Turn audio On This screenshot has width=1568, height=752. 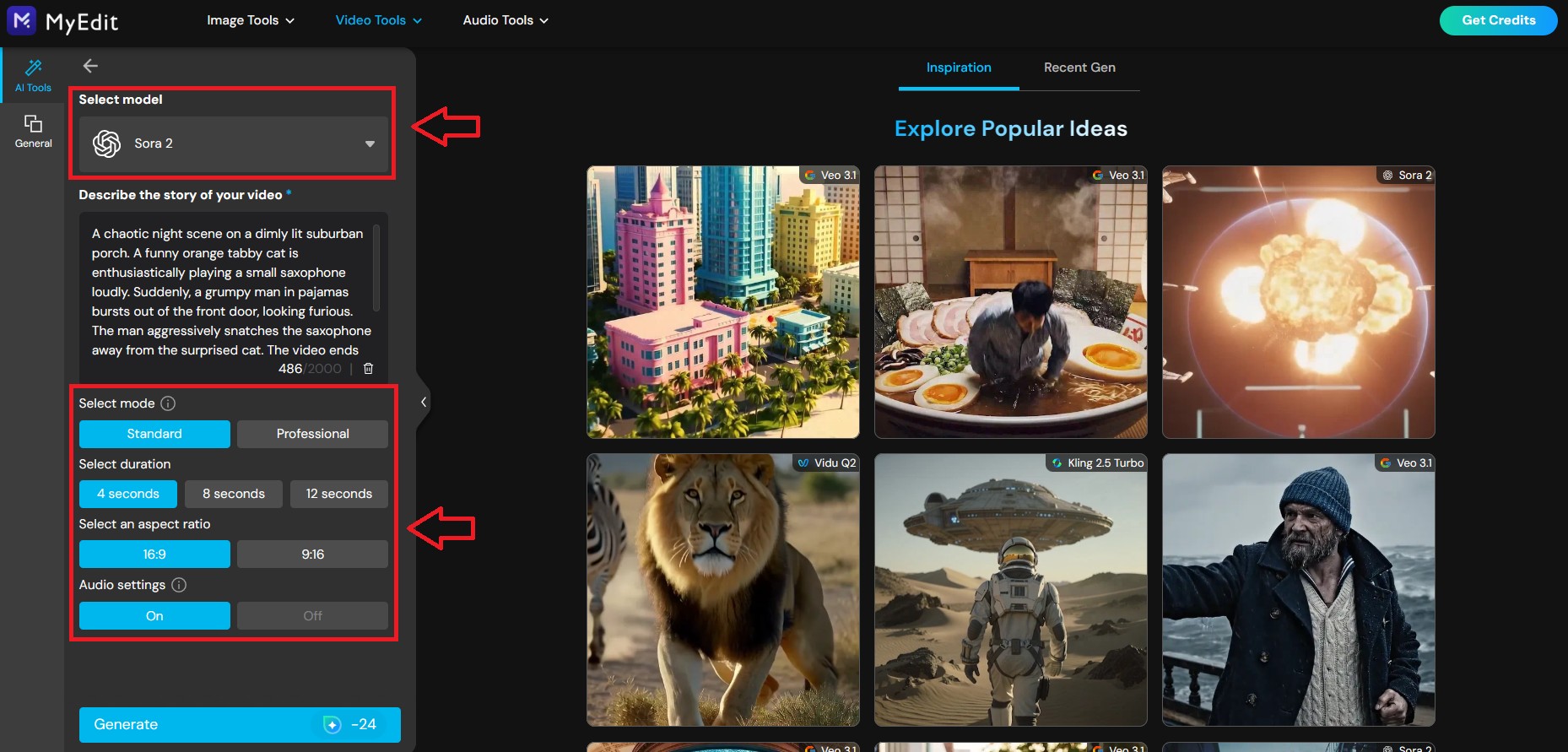coord(154,616)
